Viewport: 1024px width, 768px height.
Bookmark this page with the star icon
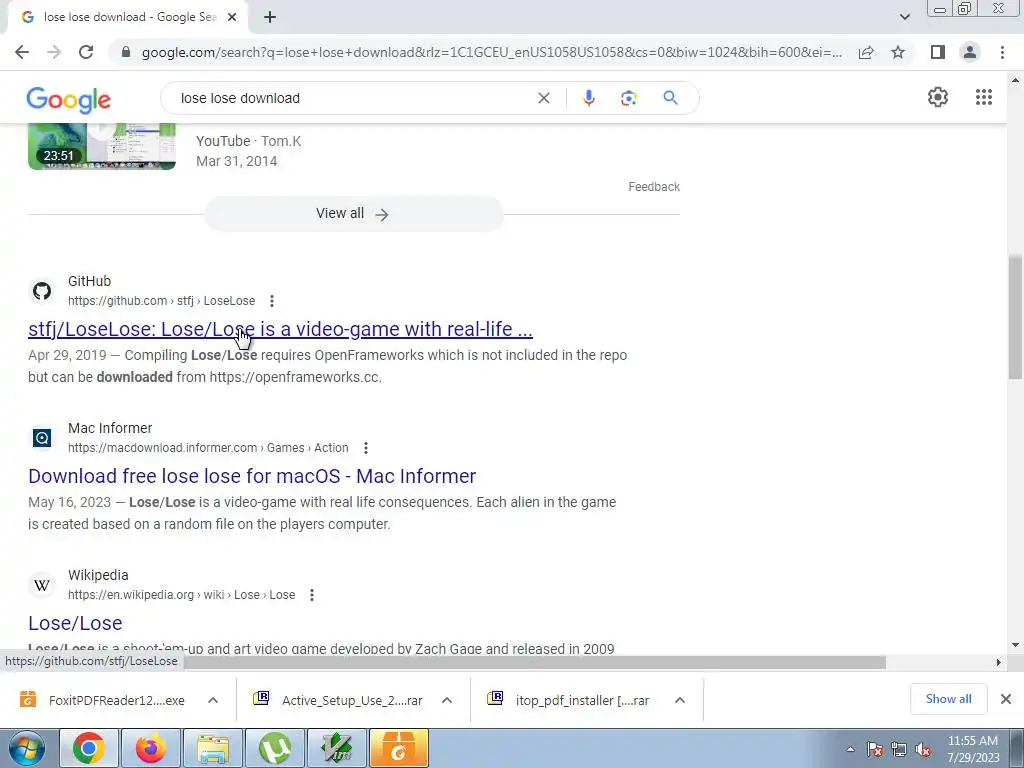(x=898, y=52)
